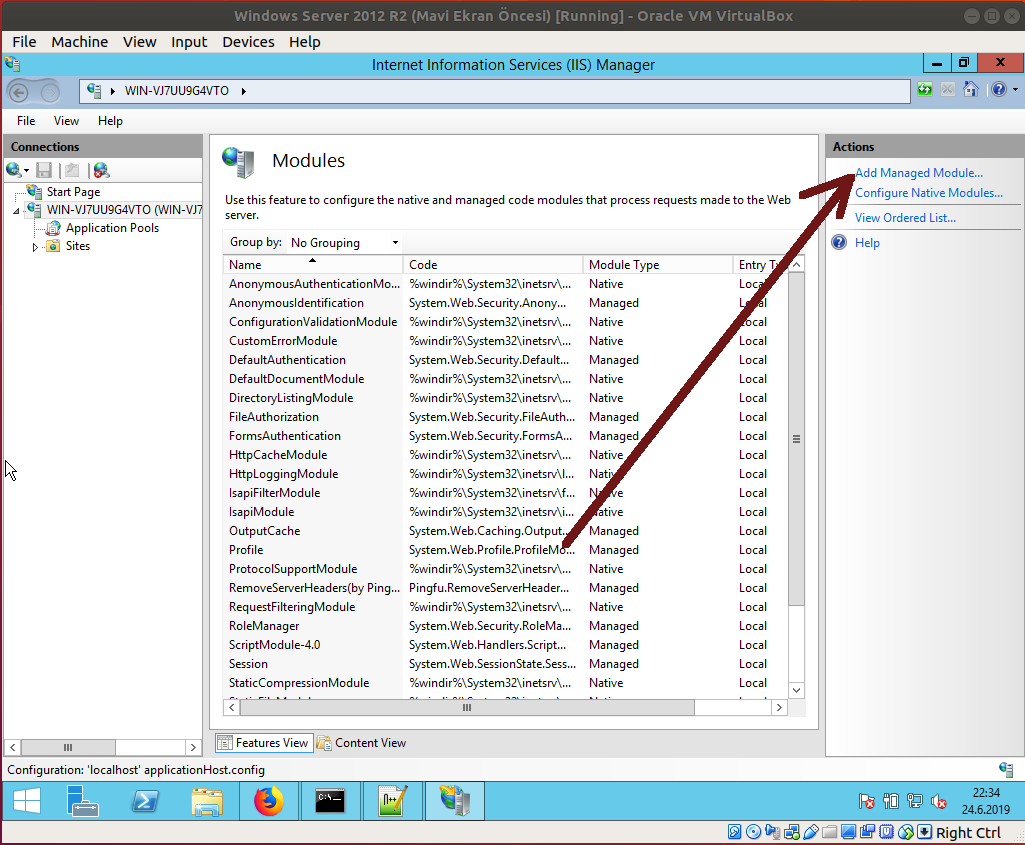Click modules list vertical scrollbar down arrow
This screenshot has width=1025, height=845.
pyautogui.click(x=796, y=690)
